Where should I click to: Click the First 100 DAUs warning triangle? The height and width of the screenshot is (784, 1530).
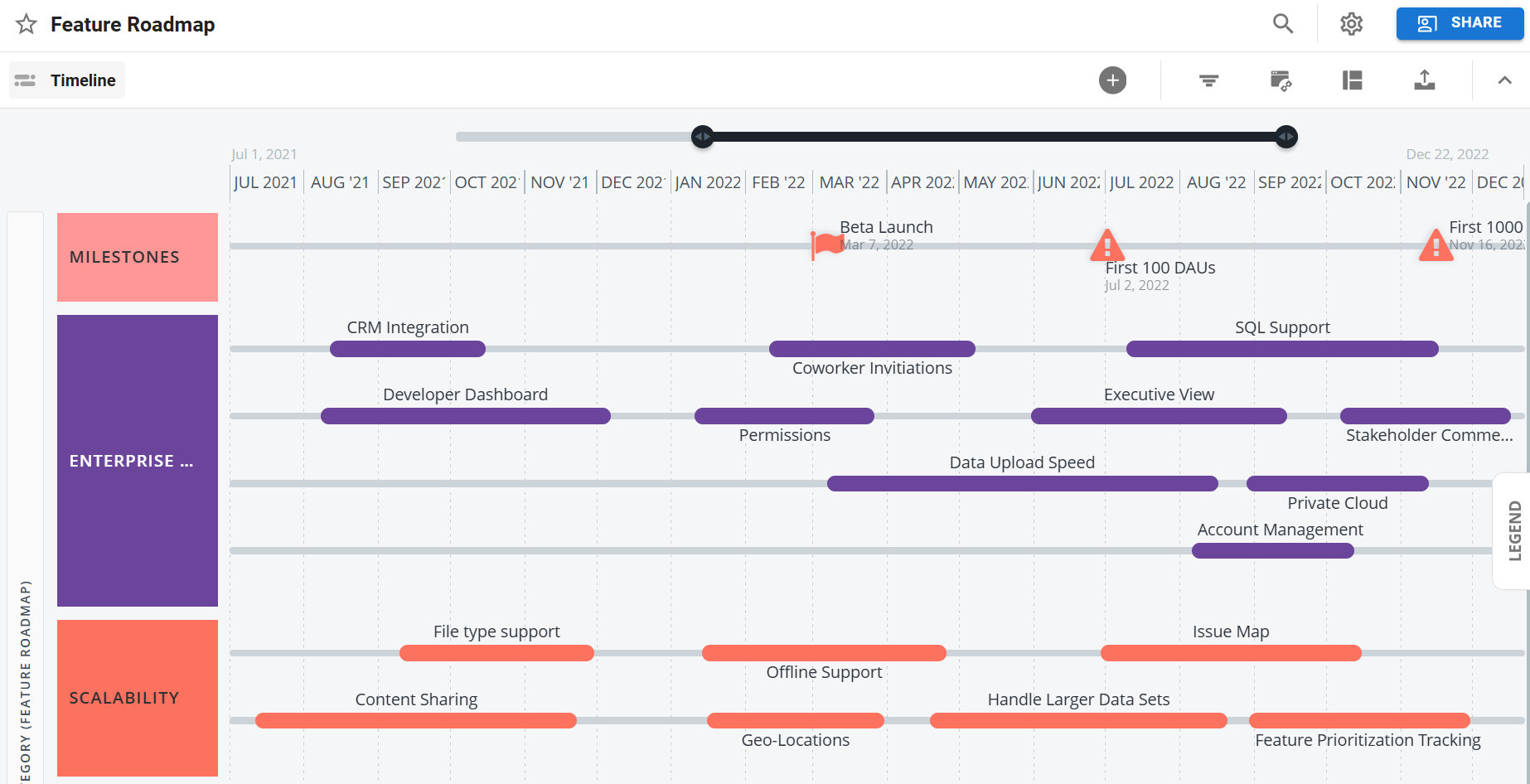coord(1106,245)
